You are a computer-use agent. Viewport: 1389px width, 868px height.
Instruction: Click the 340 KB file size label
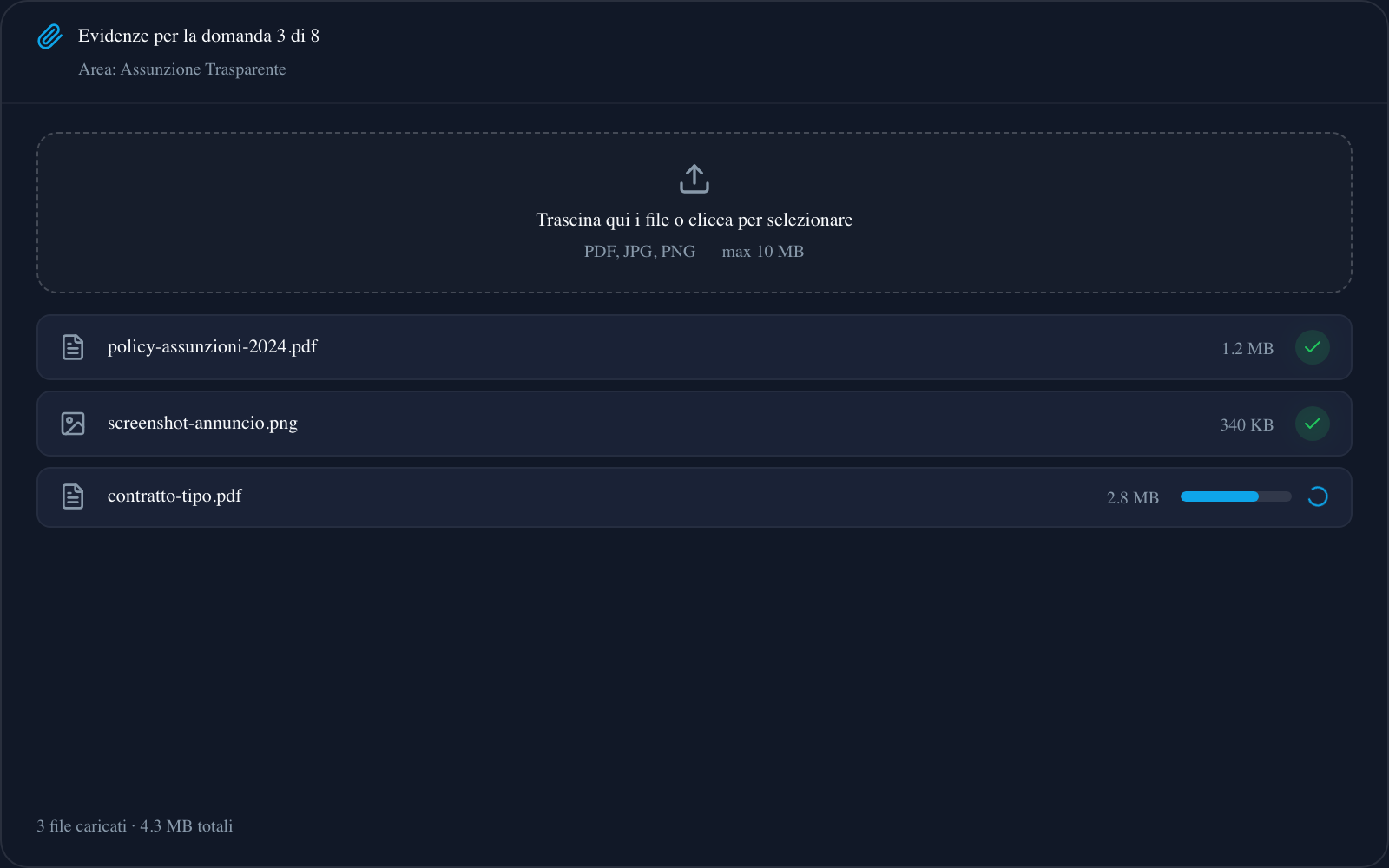click(1246, 424)
